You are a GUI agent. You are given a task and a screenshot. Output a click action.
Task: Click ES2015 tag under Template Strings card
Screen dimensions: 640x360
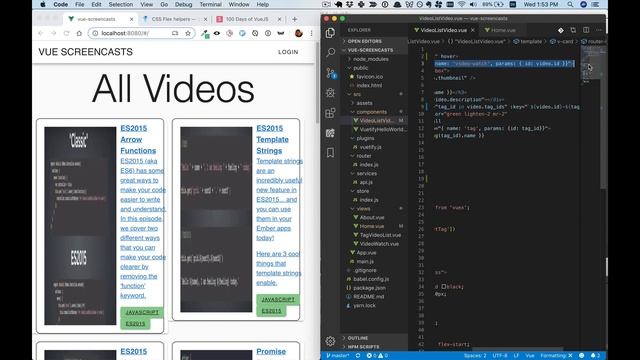click(x=271, y=311)
